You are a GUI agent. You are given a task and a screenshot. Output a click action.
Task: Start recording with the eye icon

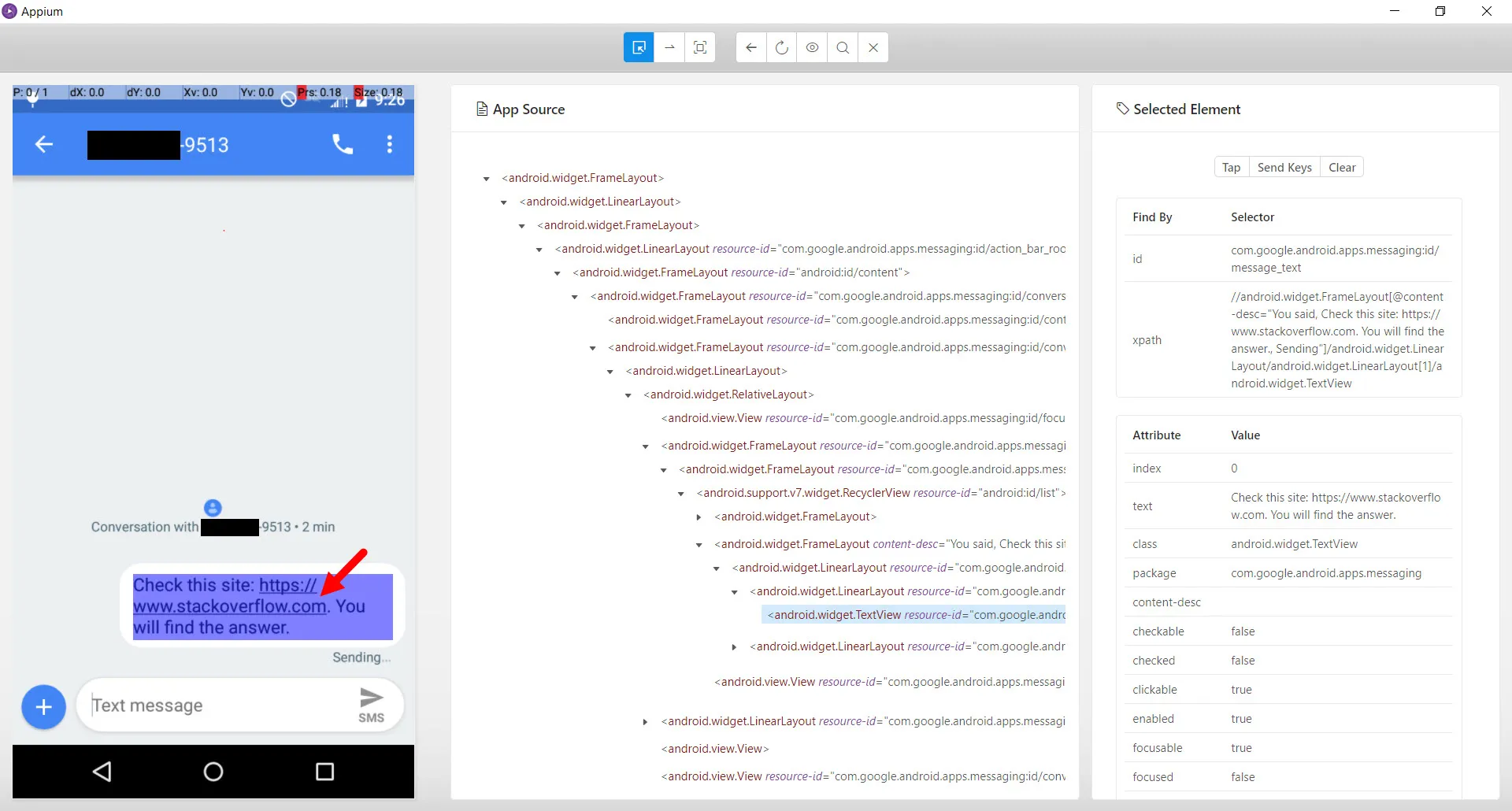pos(812,47)
